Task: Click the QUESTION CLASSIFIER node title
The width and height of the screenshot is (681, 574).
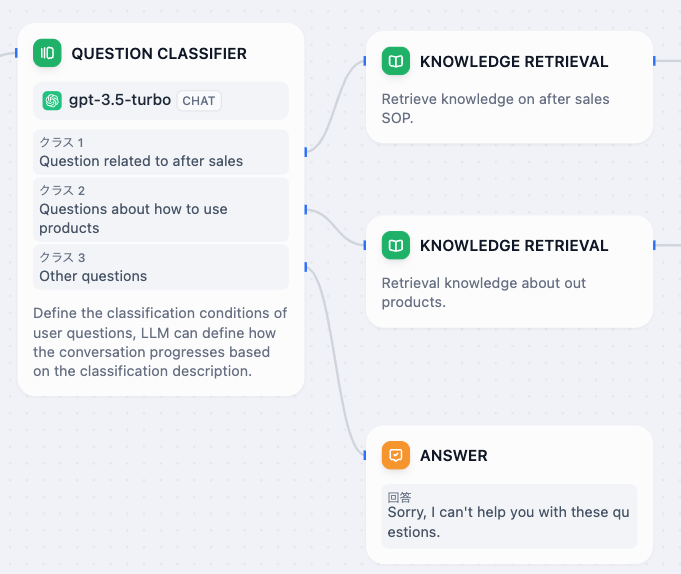Action: click(x=159, y=53)
